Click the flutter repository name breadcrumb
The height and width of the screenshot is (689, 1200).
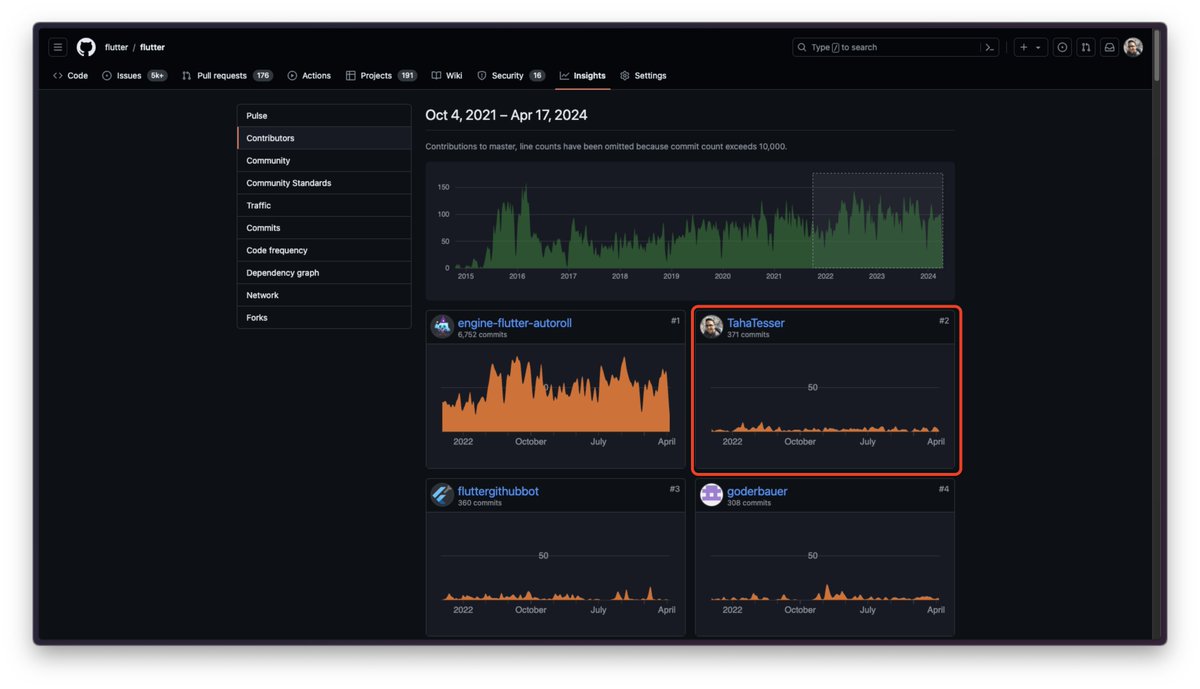pos(152,47)
